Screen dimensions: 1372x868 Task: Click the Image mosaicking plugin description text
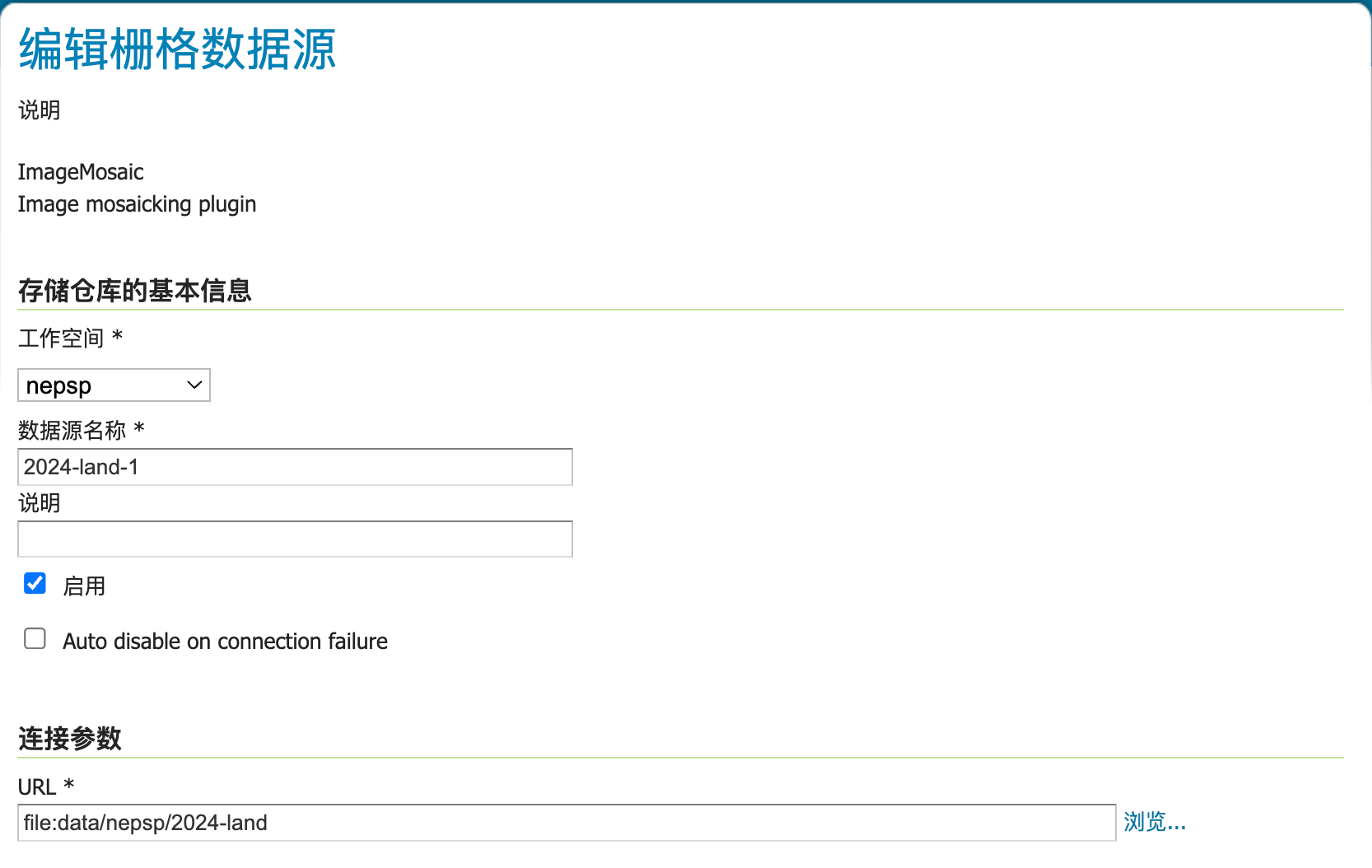click(x=137, y=204)
